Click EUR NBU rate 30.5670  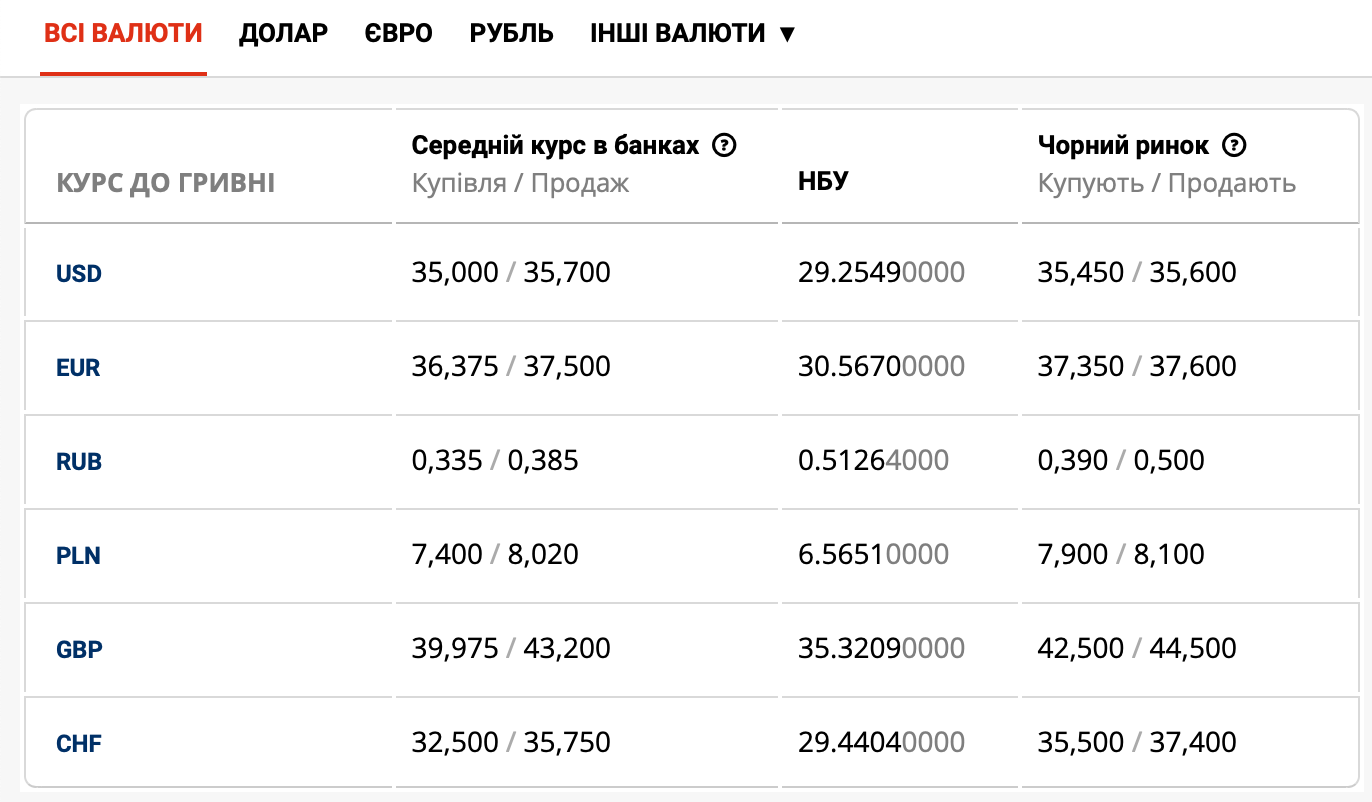point(881,366)
